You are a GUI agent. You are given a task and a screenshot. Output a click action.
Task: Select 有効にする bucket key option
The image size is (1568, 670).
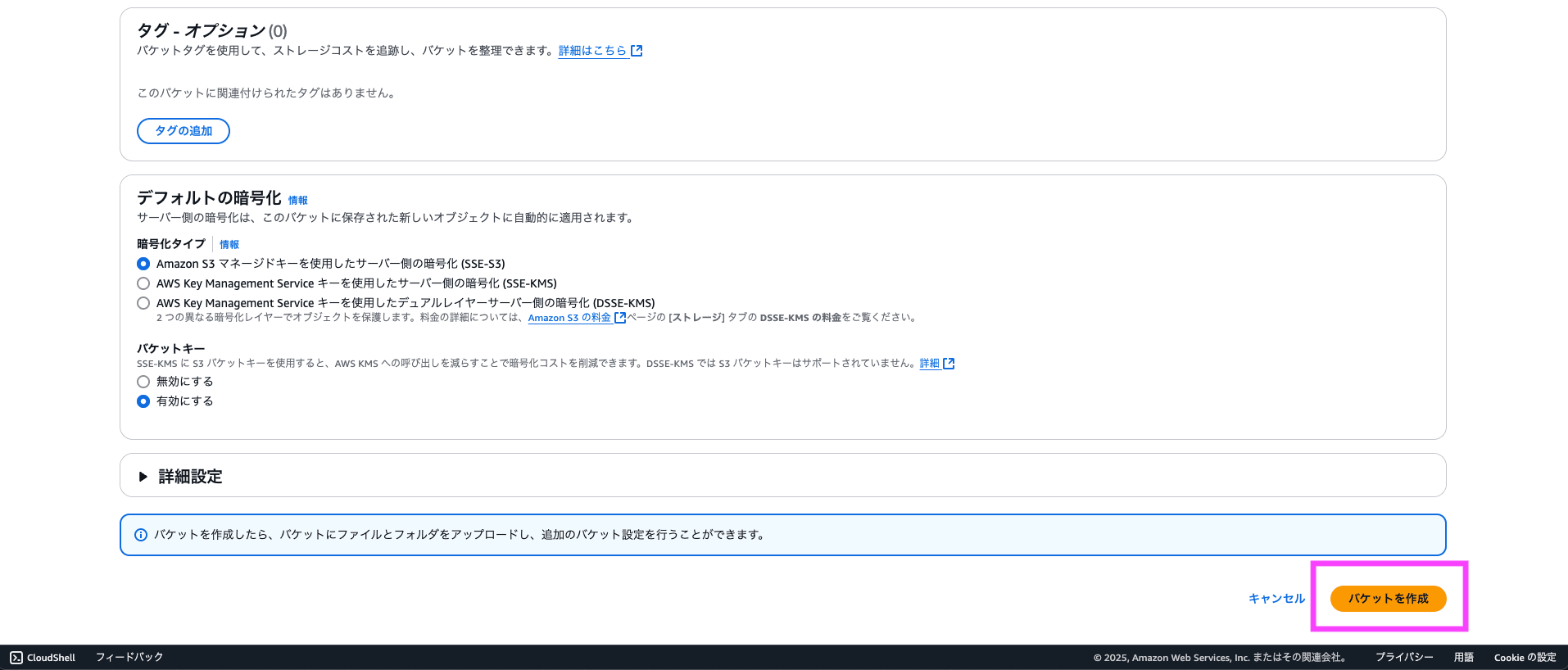coord(143,401)
